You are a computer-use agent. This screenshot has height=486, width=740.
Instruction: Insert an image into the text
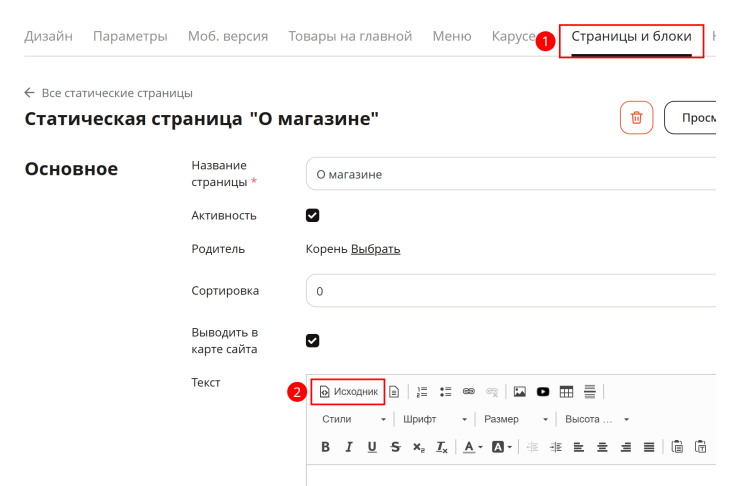coord(520,392)
